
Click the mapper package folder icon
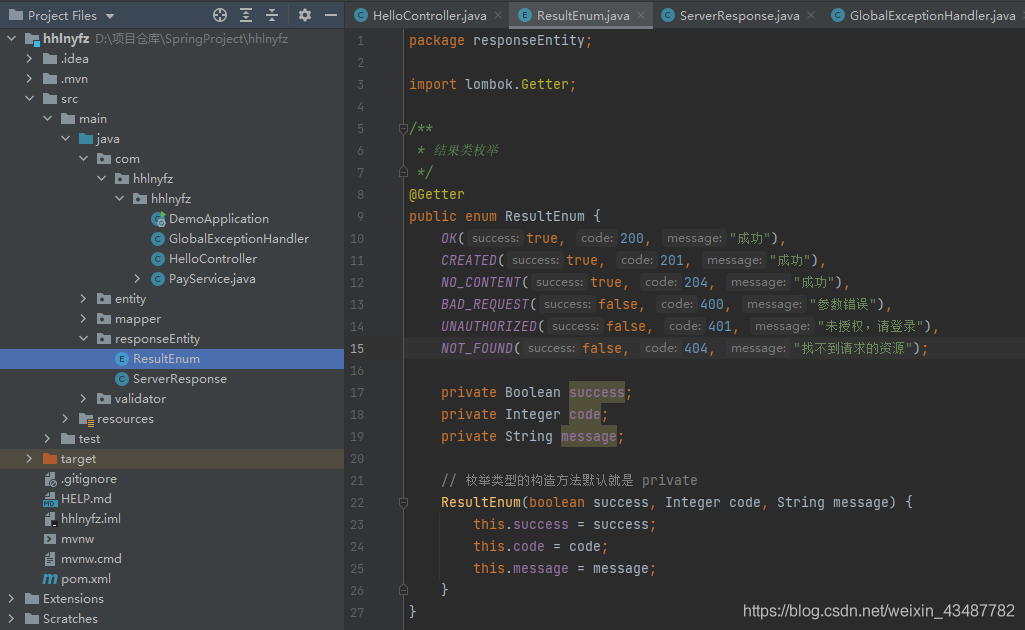pos(104,319)
